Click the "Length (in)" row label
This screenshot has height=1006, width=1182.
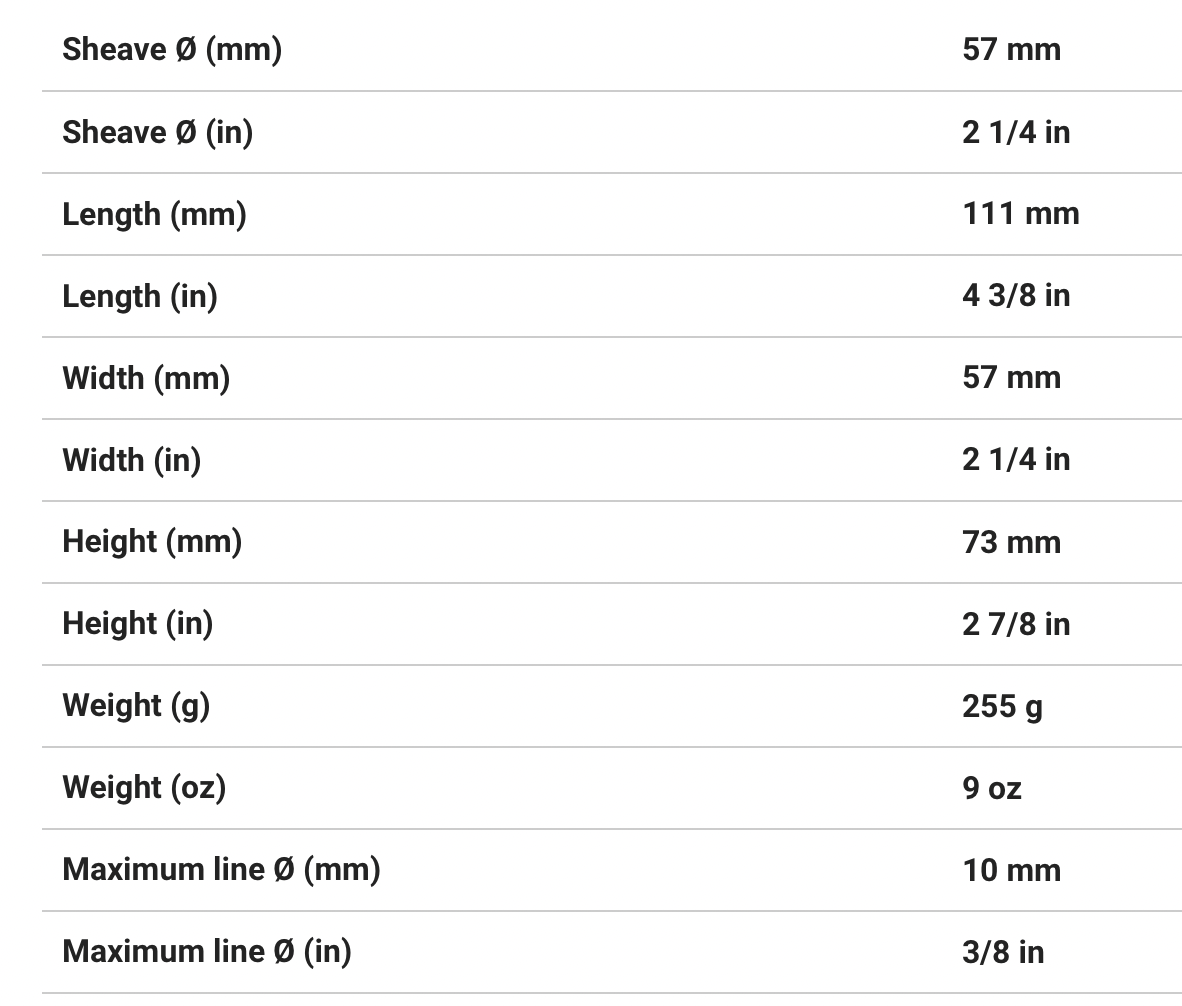point(140,295)
